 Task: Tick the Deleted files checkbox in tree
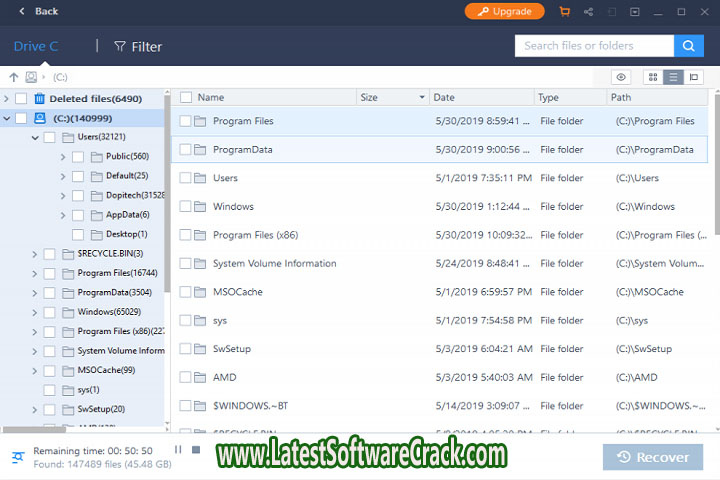click(x=21, y=98)
